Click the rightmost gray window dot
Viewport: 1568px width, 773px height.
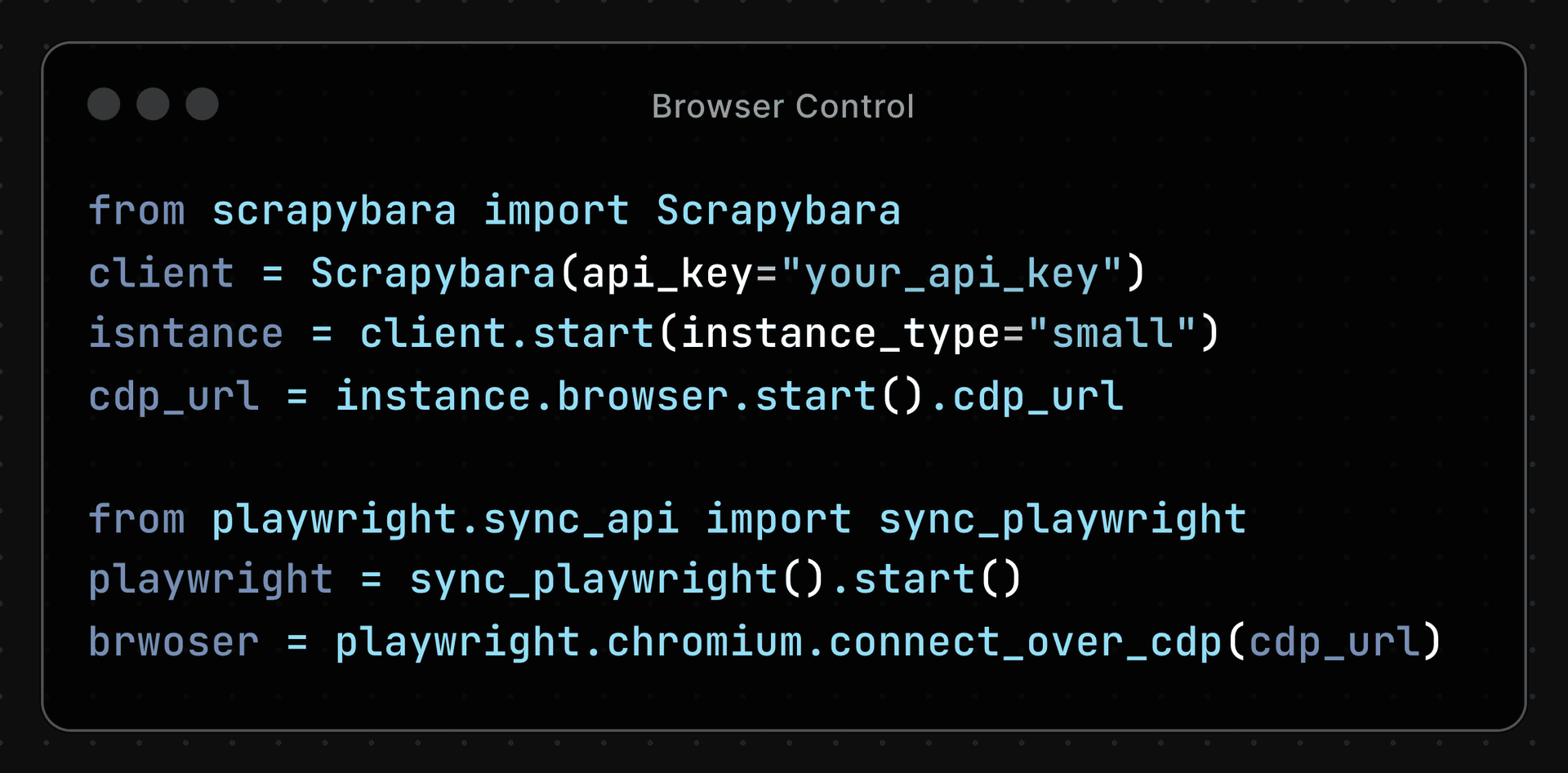(202, 104)
